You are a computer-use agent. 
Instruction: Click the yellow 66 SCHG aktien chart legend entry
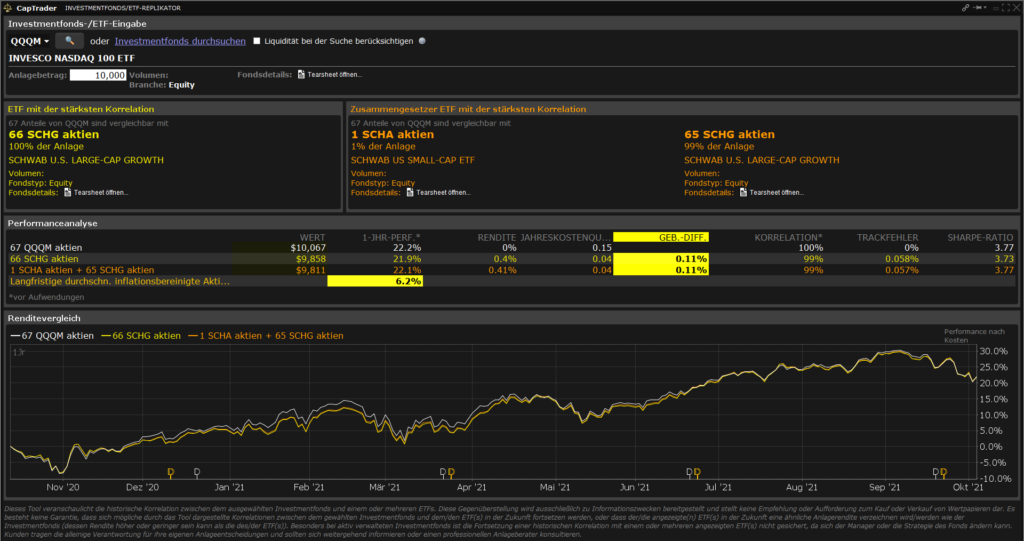(x=141, y=335)
